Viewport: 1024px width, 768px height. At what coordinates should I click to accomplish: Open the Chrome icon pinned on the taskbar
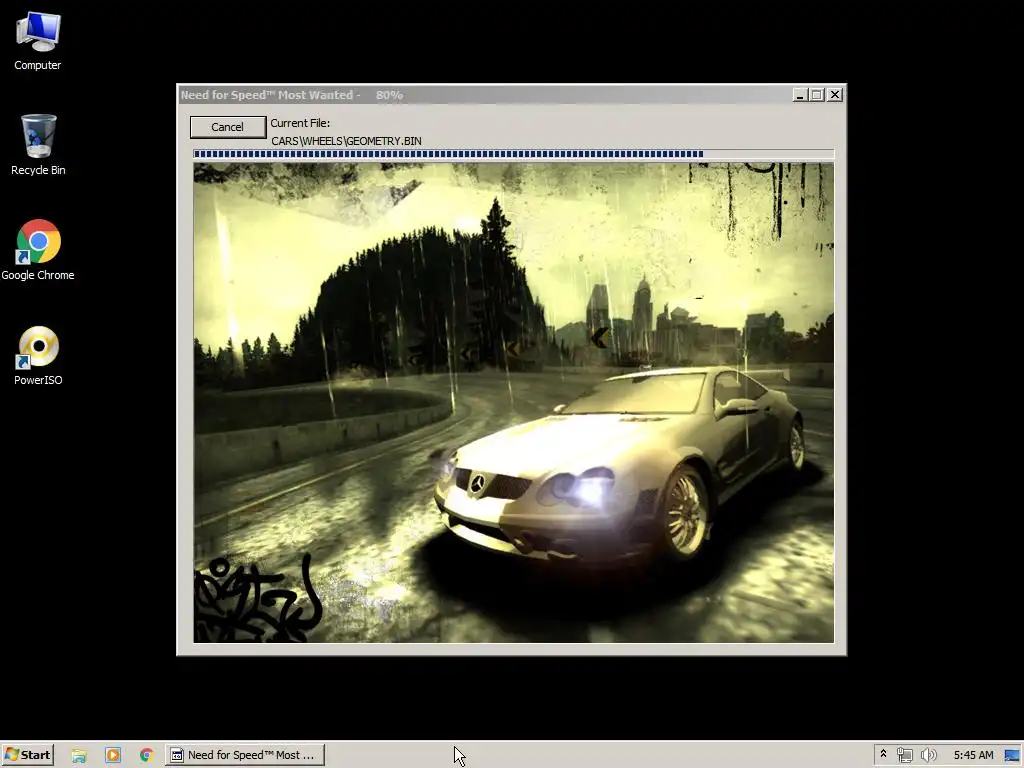(146, 755)
